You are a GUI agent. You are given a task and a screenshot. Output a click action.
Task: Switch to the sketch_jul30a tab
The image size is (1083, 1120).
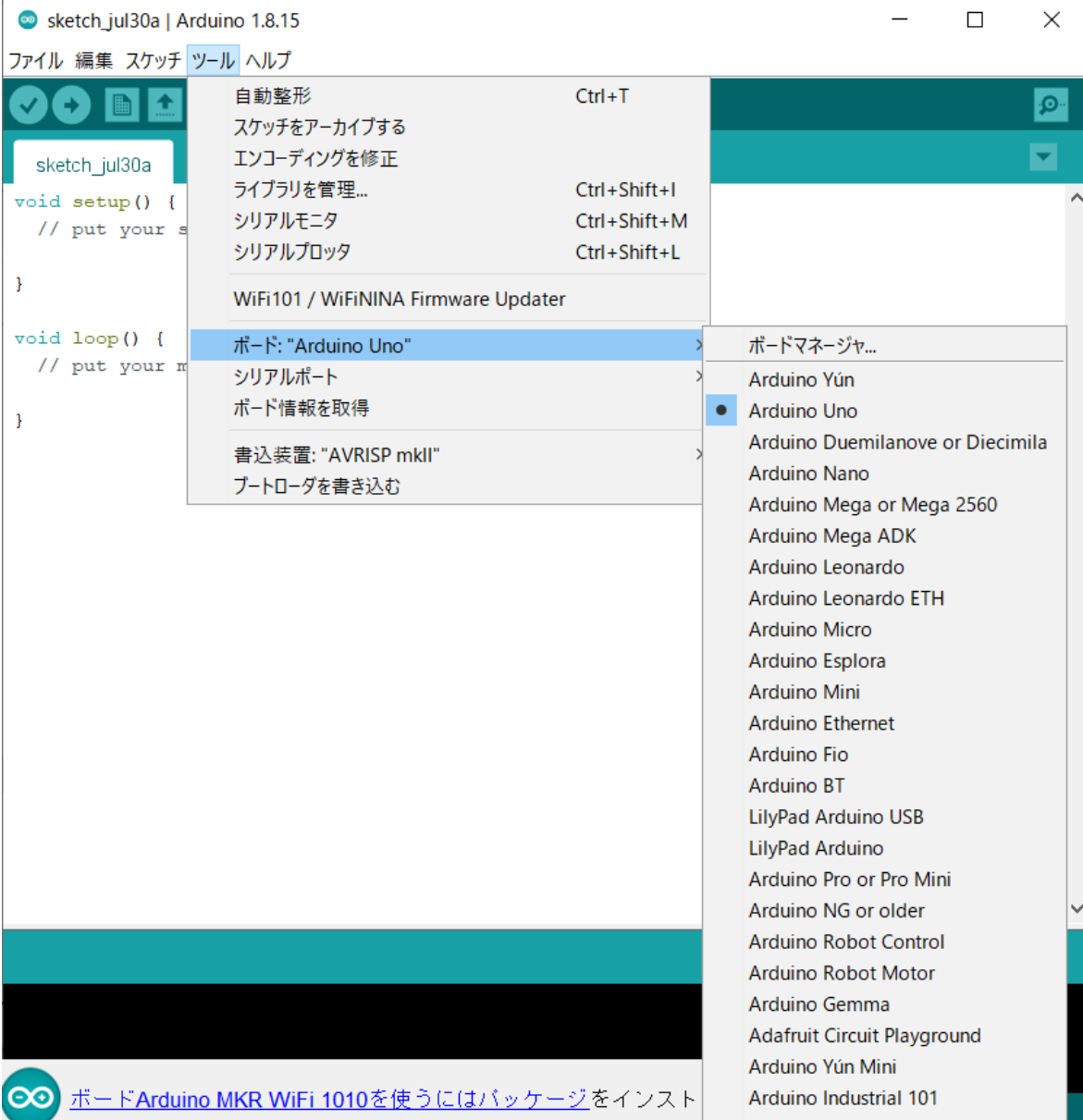[x=93, y=166]
